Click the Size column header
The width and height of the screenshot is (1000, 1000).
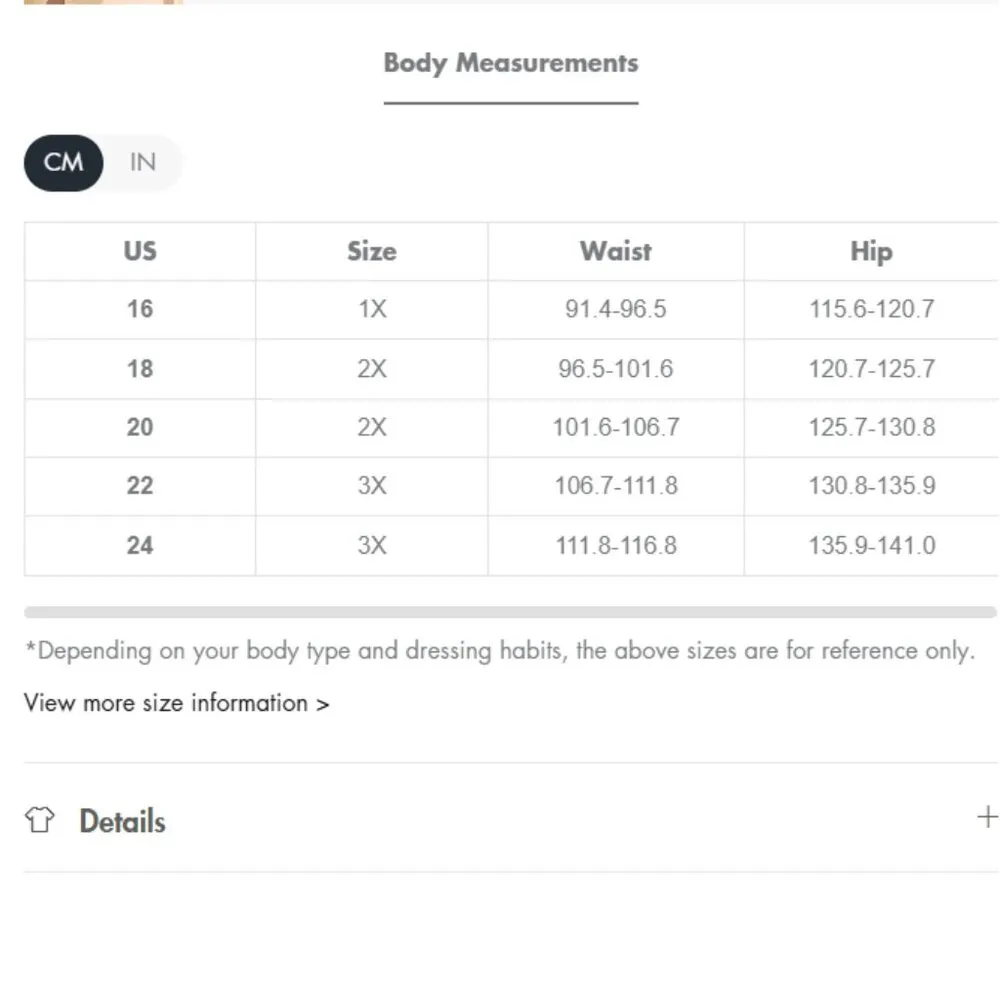(x=371, y=251)
